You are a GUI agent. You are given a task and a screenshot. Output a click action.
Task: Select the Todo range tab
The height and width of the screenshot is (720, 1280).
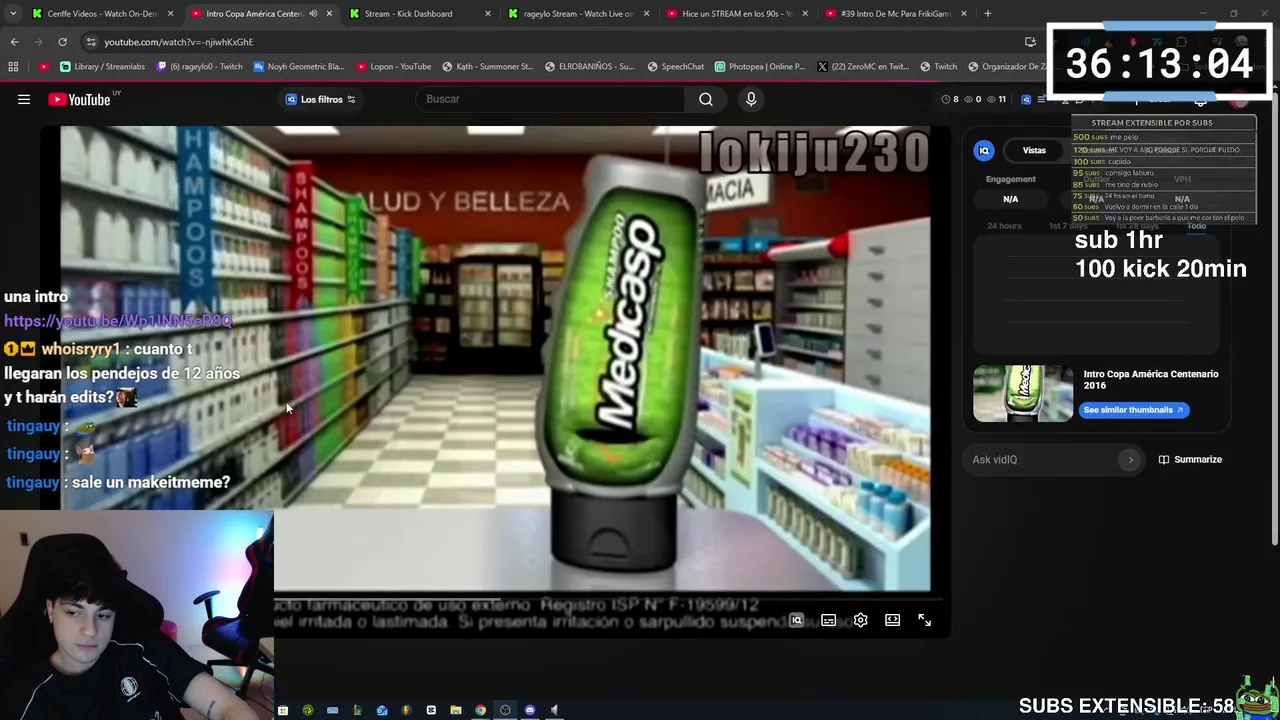click(1196, 226)
